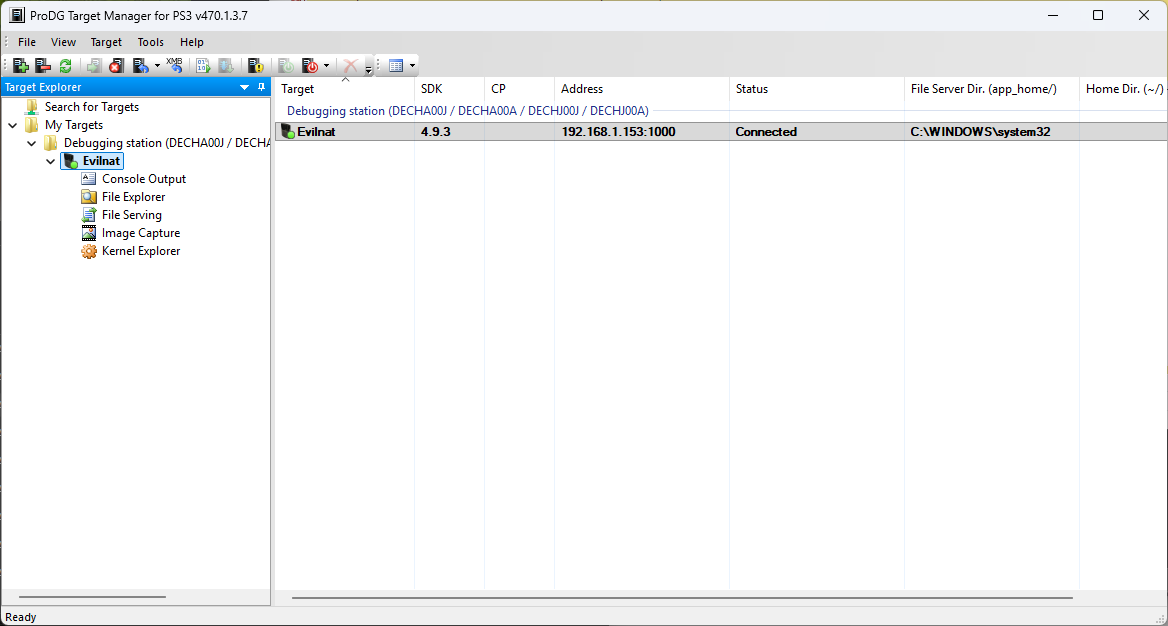Sort by File Server Dir. column header

click(x=991, y=89)
